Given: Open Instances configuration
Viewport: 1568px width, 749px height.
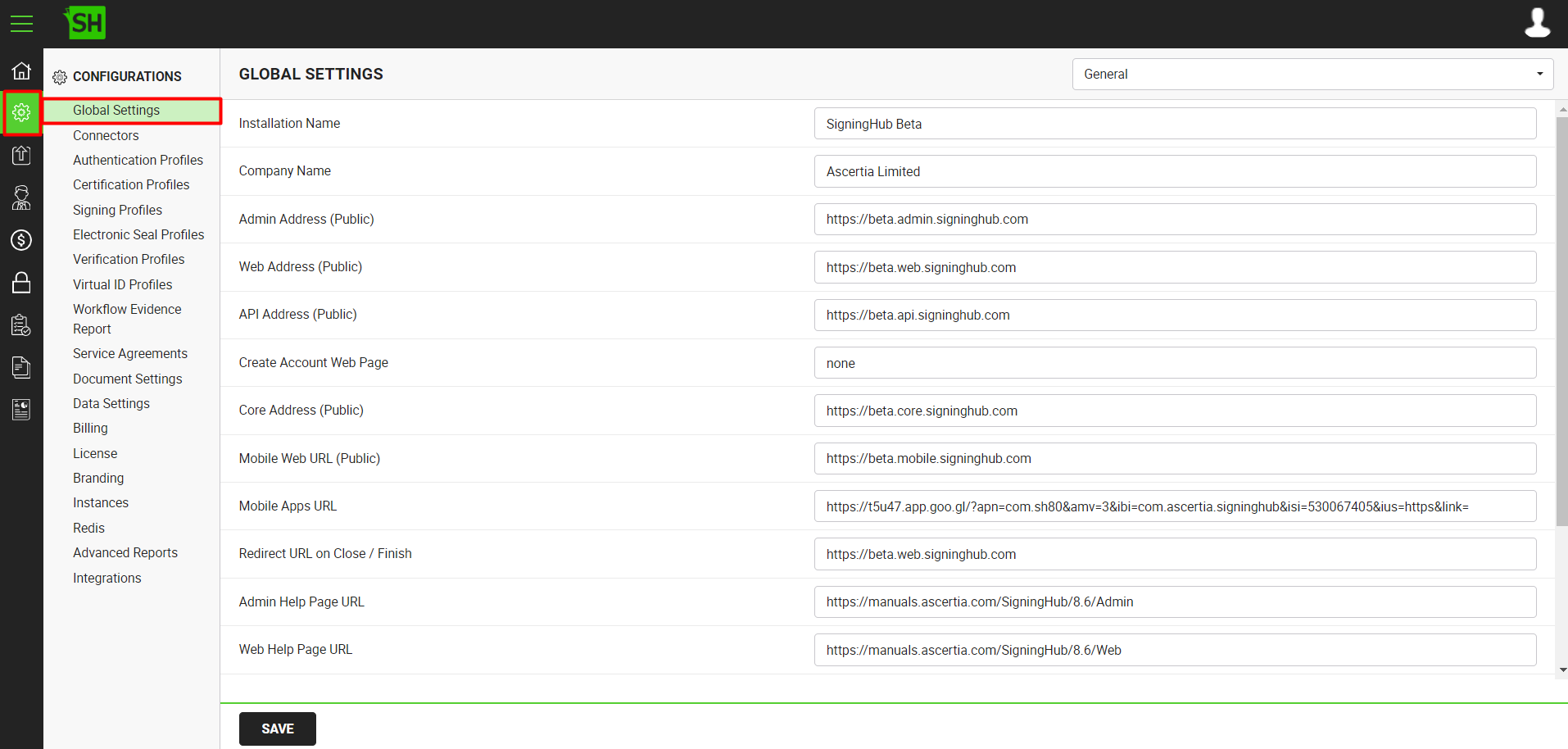Looking at the screenshot, I should [x=100, y=502].
